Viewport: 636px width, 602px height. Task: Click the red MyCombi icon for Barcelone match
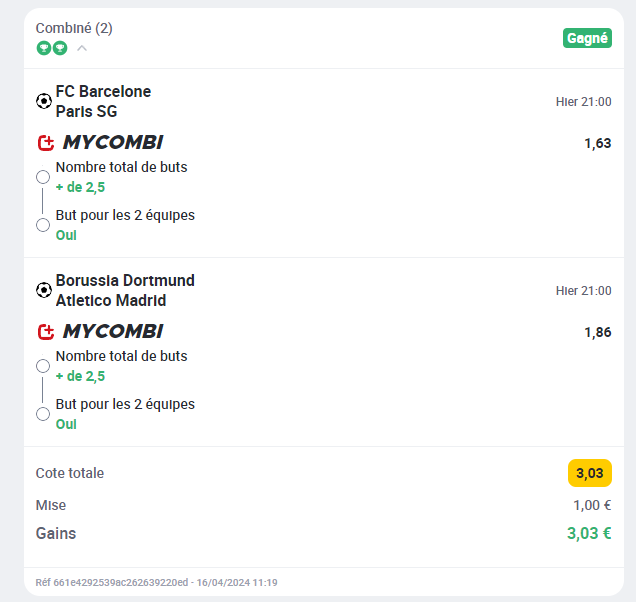tap(46, 143)
